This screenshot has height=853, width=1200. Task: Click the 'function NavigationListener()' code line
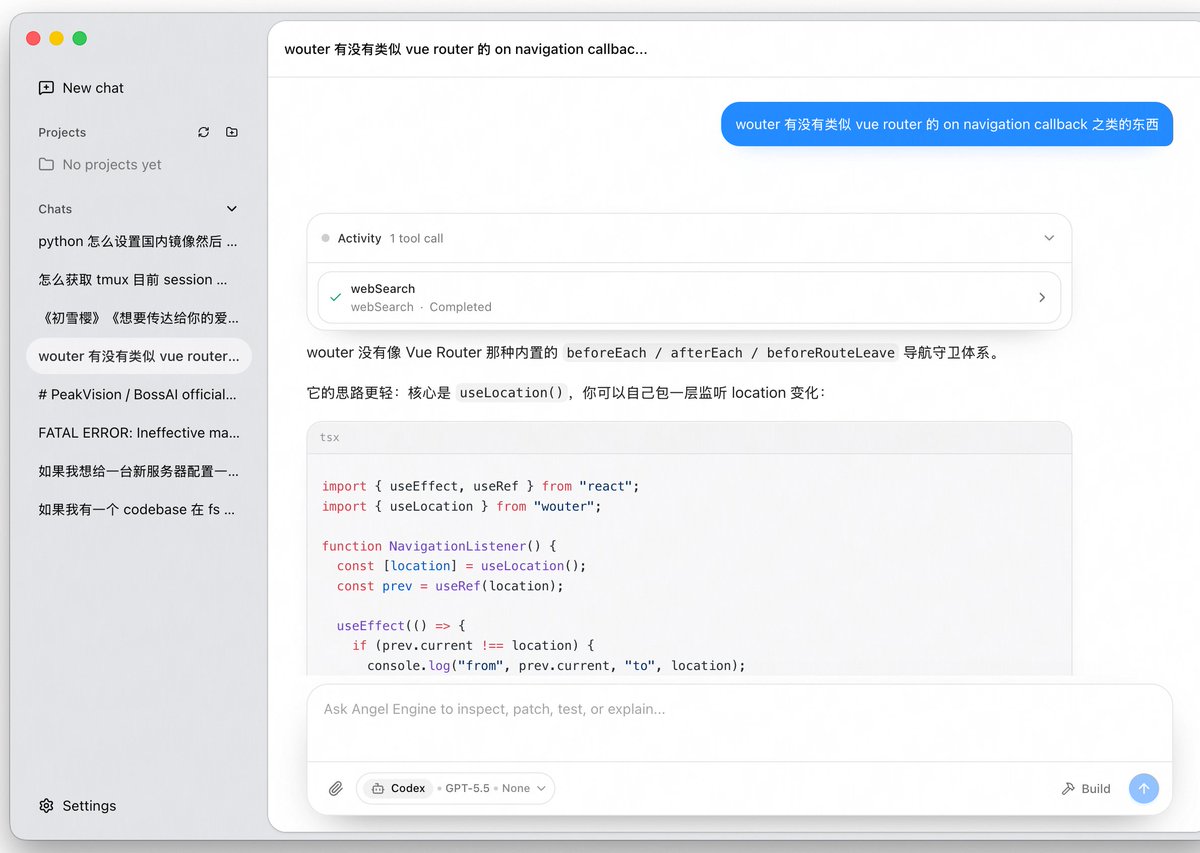(439, 546)
